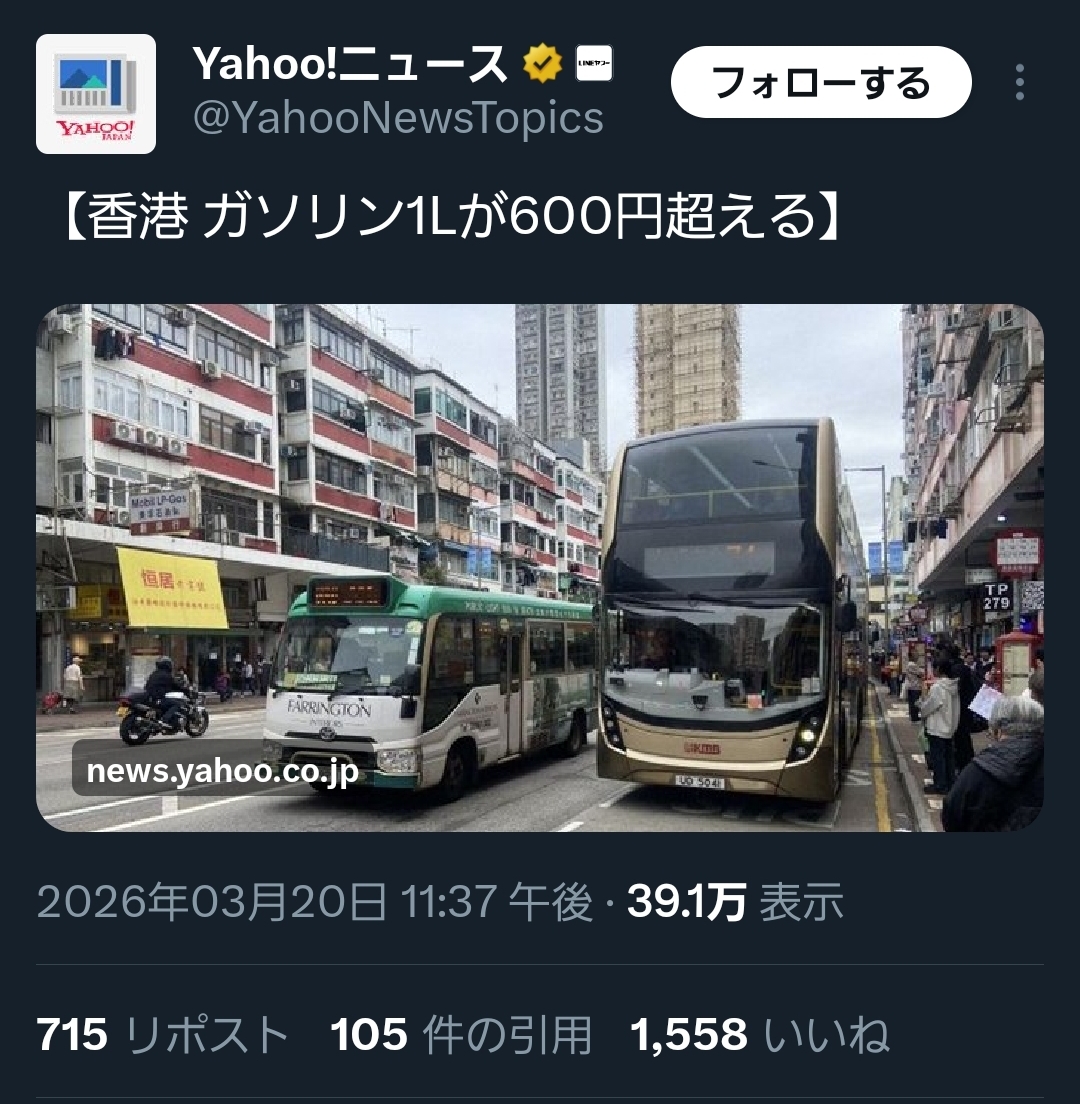Open the @YahooNewsTopics handle link
Viewport: 1080px width, 1104px height.
click(398, 117)
